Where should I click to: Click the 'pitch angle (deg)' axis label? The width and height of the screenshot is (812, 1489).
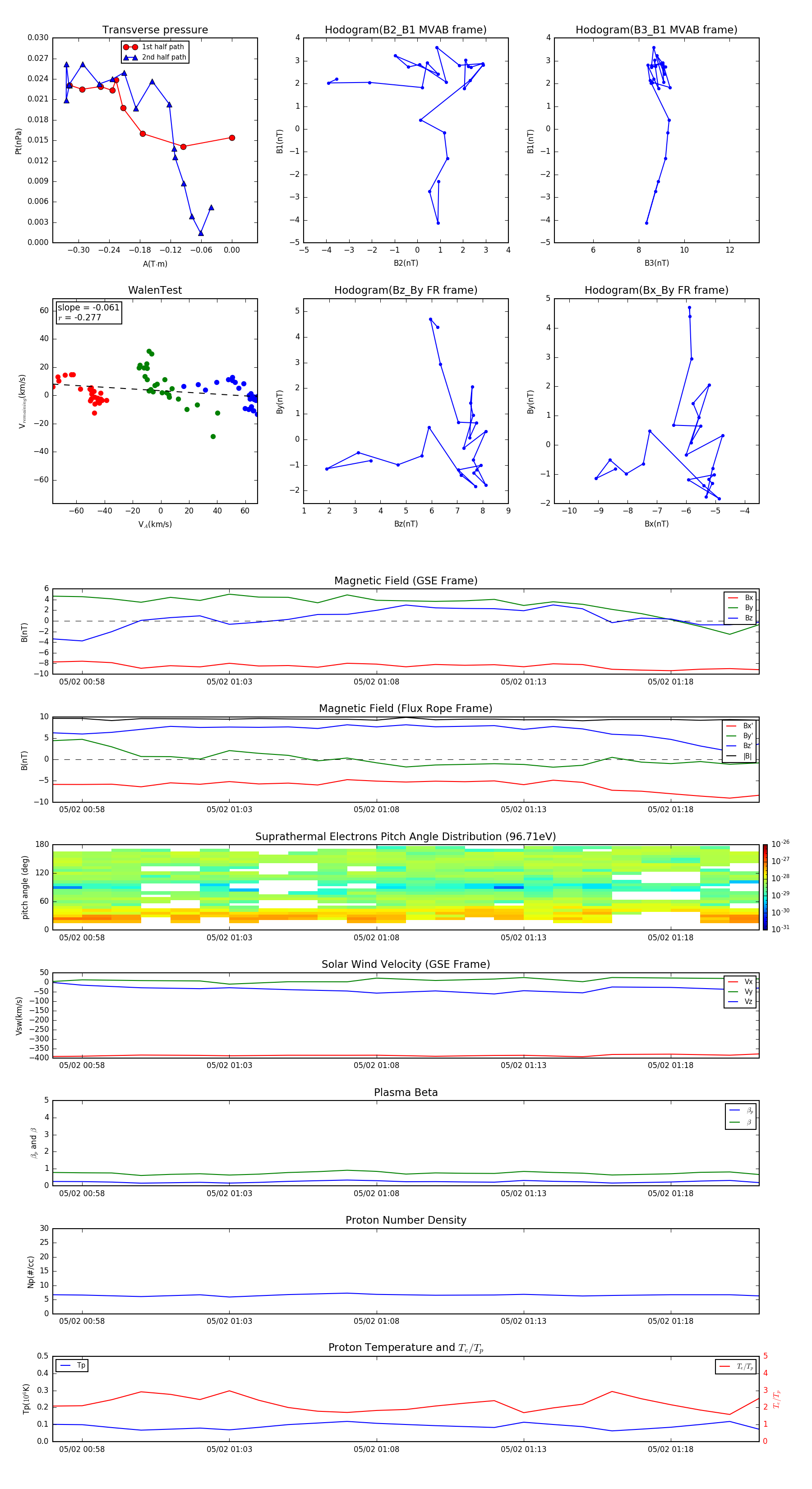[x=25, y=887]
